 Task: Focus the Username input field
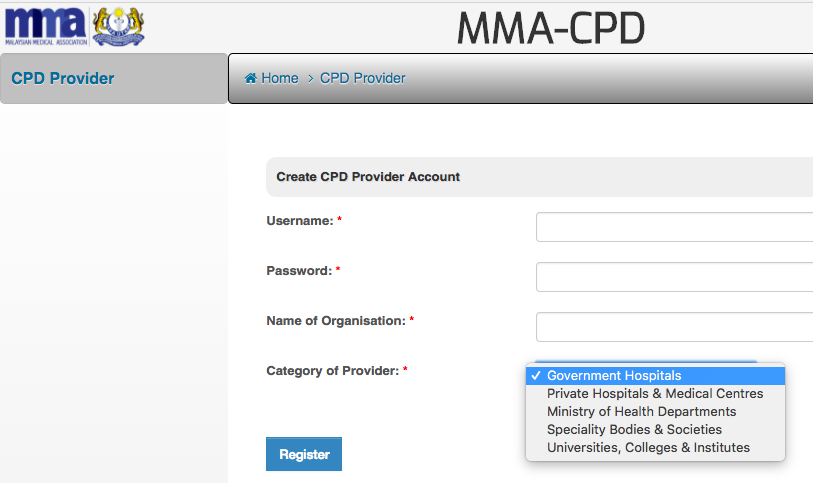[675, 227]
